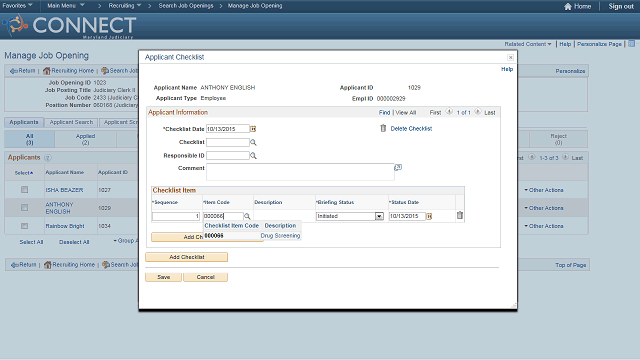Open the Checklist Date calendar picker

tap(253, 129)
